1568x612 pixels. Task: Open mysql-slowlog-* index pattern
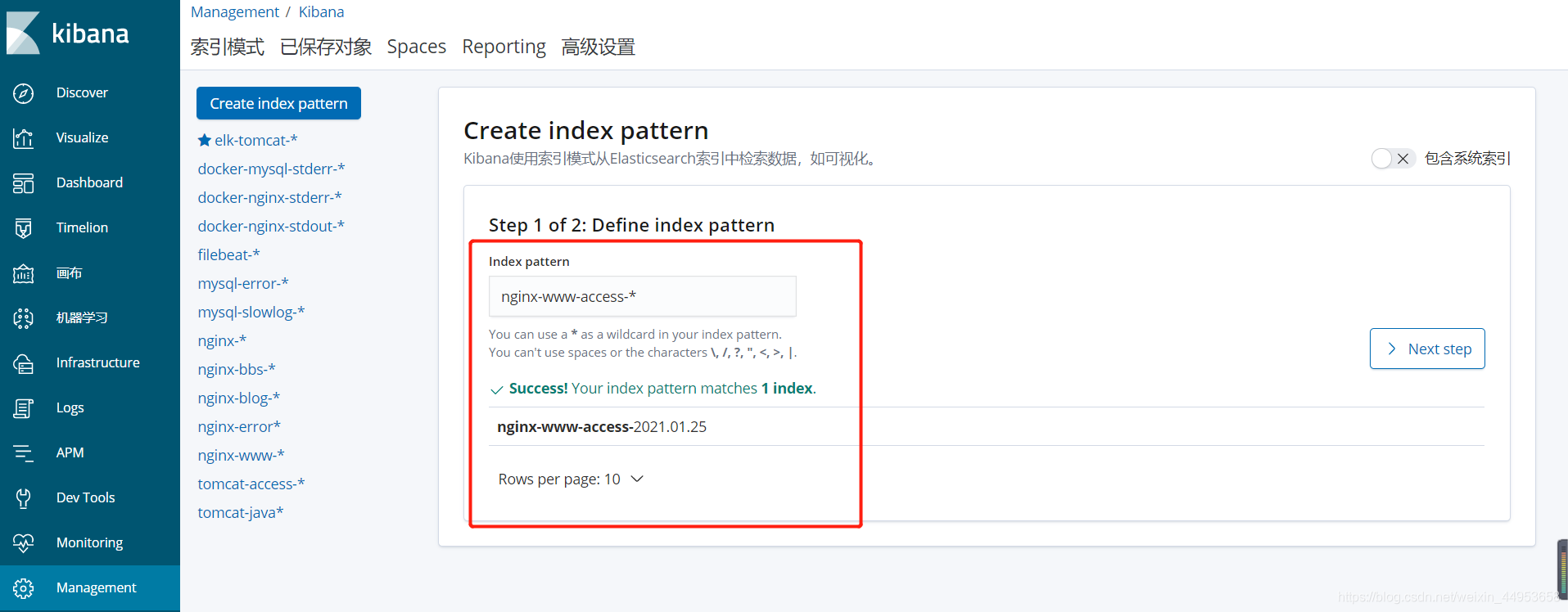tap(251, 312)
